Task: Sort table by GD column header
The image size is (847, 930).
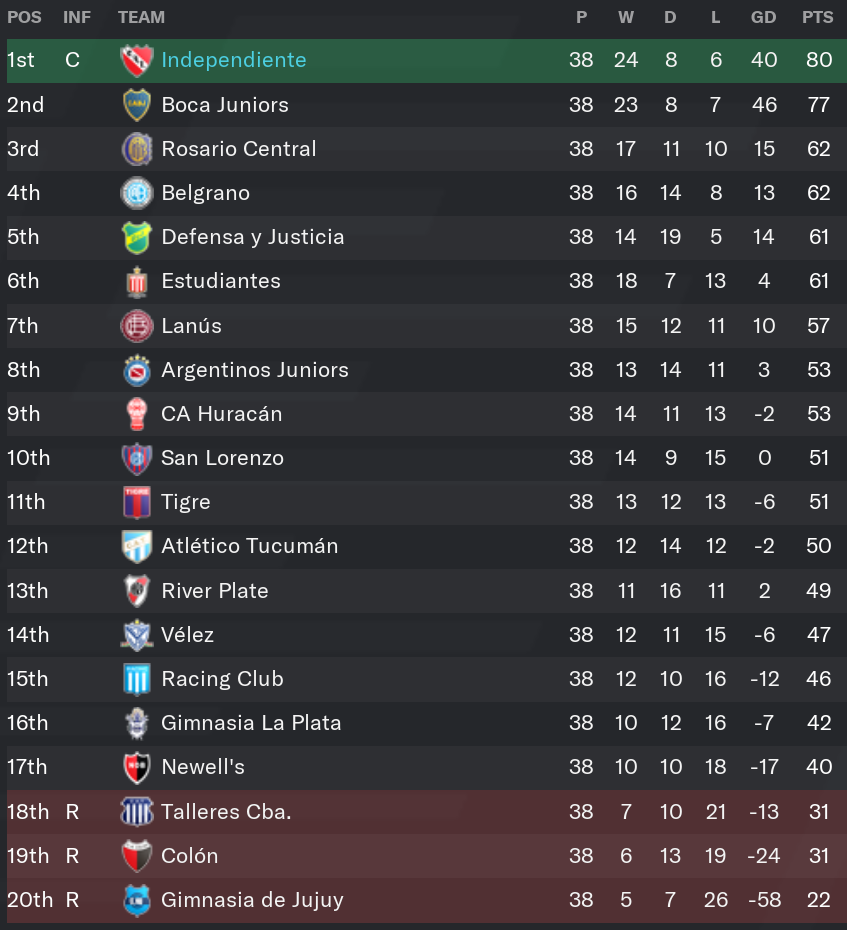Action: (x=763, y=17)
